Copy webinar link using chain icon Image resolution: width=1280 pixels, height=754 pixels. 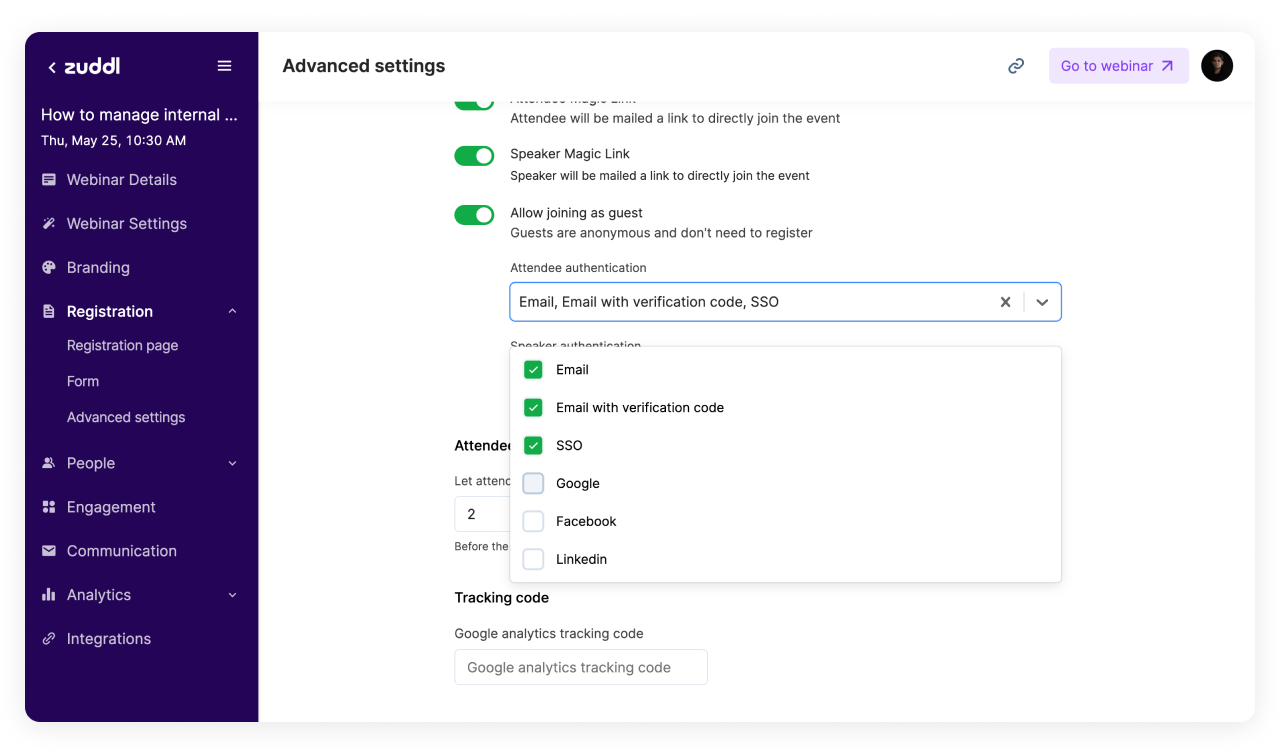click(1016, 66)
